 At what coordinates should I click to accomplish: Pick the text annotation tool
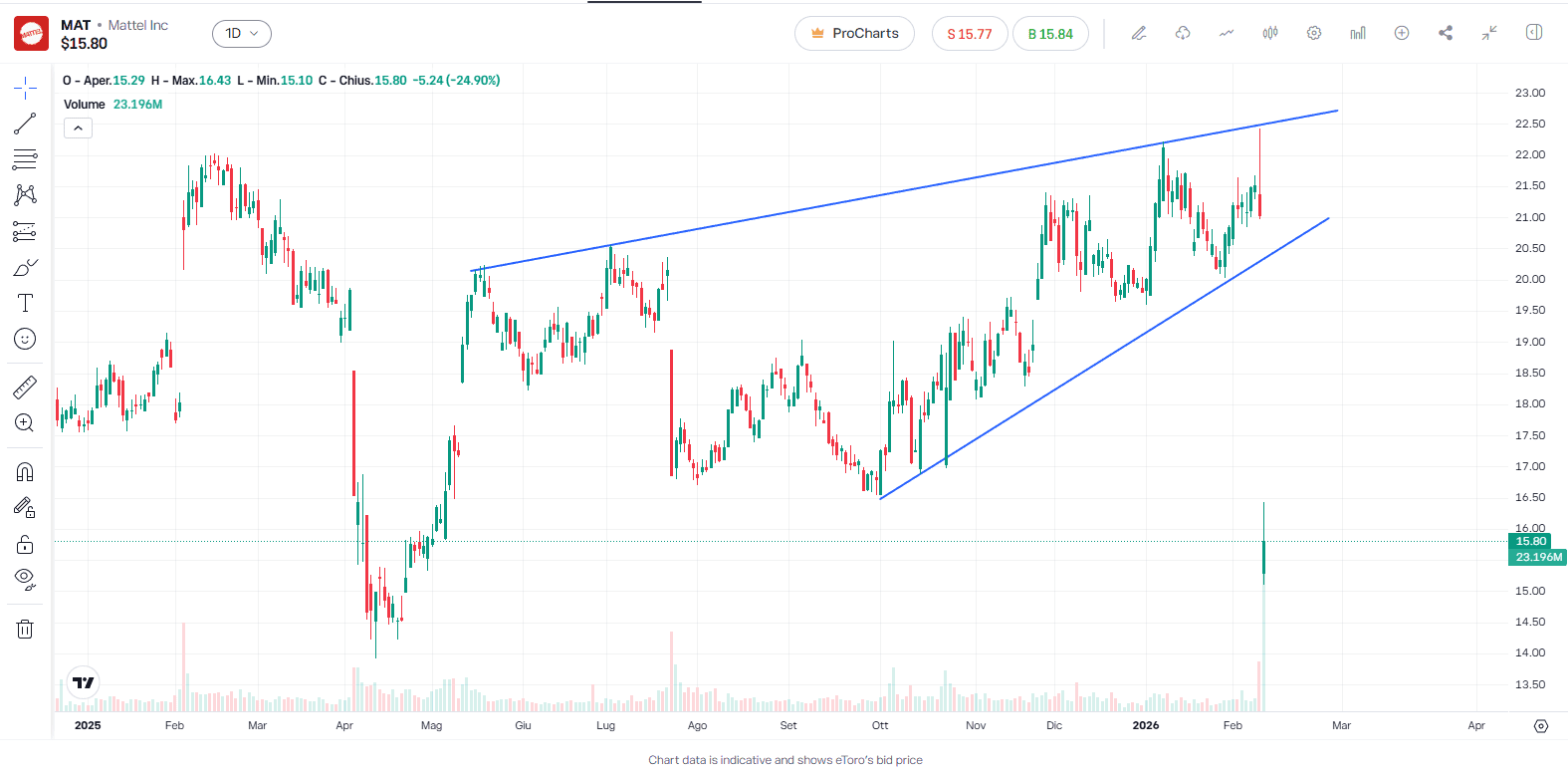[x=25, y=303]
